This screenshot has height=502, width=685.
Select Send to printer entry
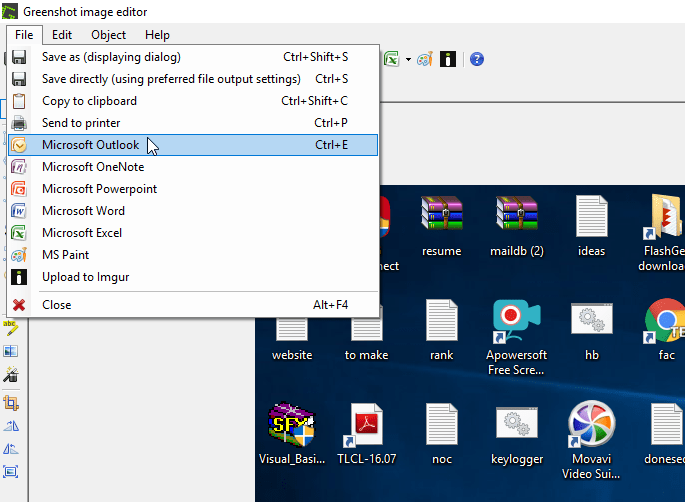tap(193, 123)
